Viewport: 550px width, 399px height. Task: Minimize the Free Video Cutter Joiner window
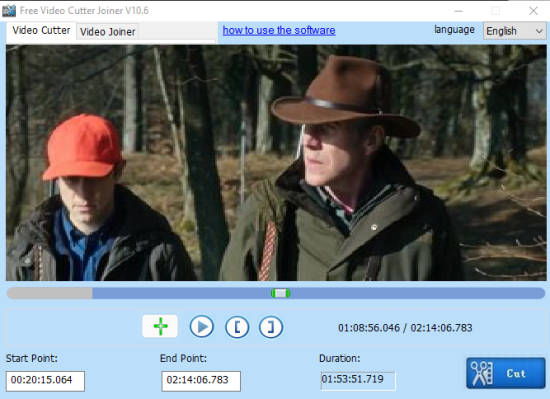pyautogui.click(x=458, y=11)
